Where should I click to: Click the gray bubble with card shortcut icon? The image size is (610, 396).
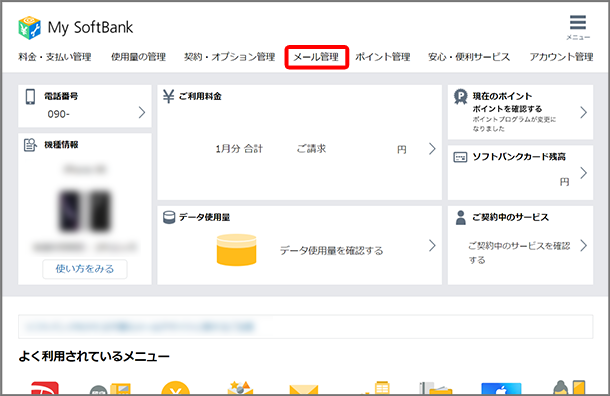110,389
